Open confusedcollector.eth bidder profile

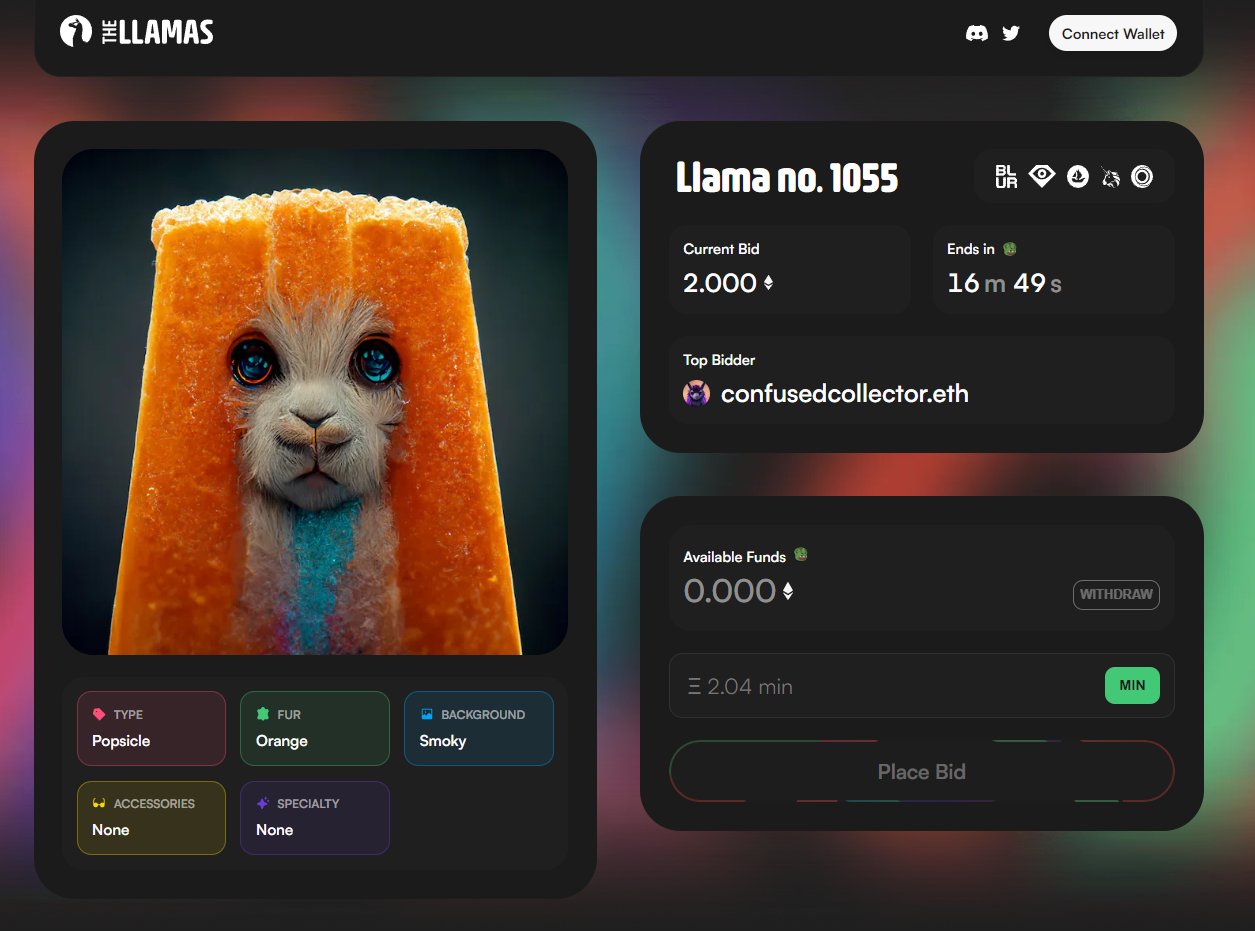point(845,393)
